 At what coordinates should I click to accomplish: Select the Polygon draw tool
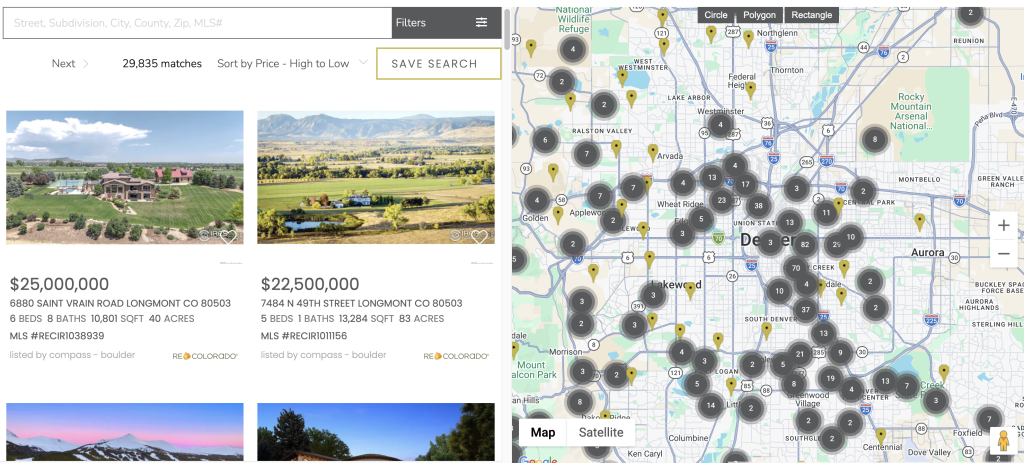759,15
